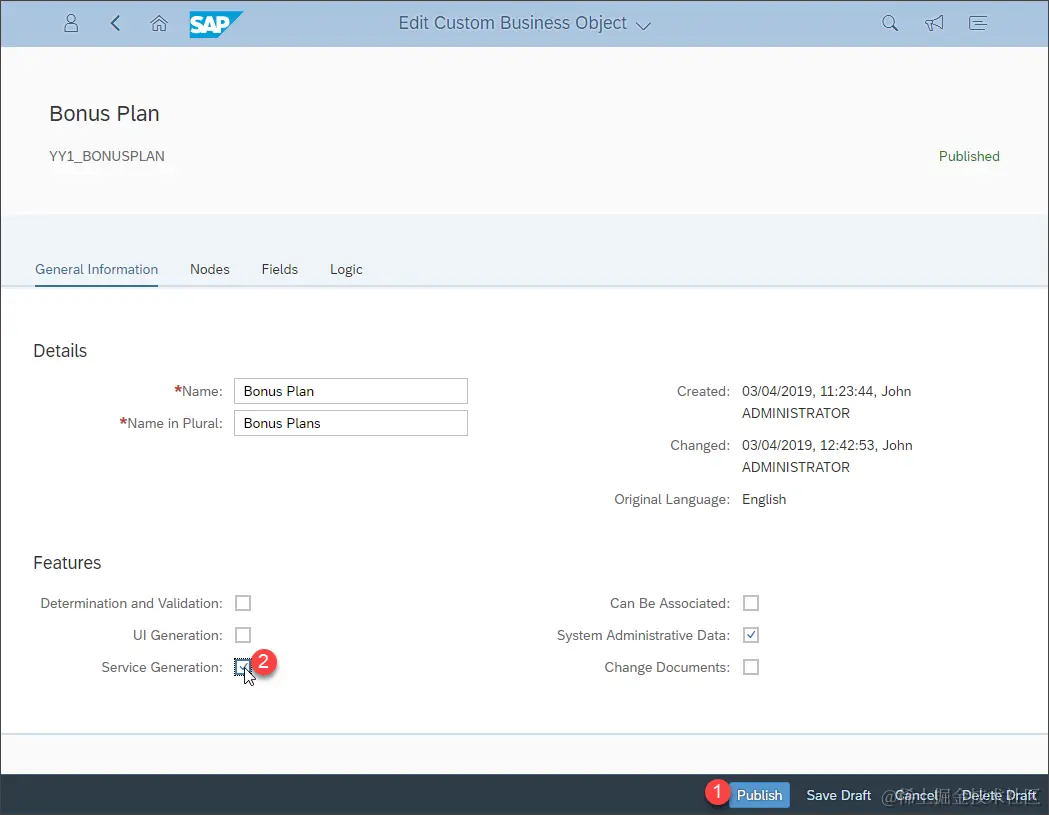The image size is (1049, 815).
Task: Enable the Change Documents checkbox
Action: [x=751, y=666]
